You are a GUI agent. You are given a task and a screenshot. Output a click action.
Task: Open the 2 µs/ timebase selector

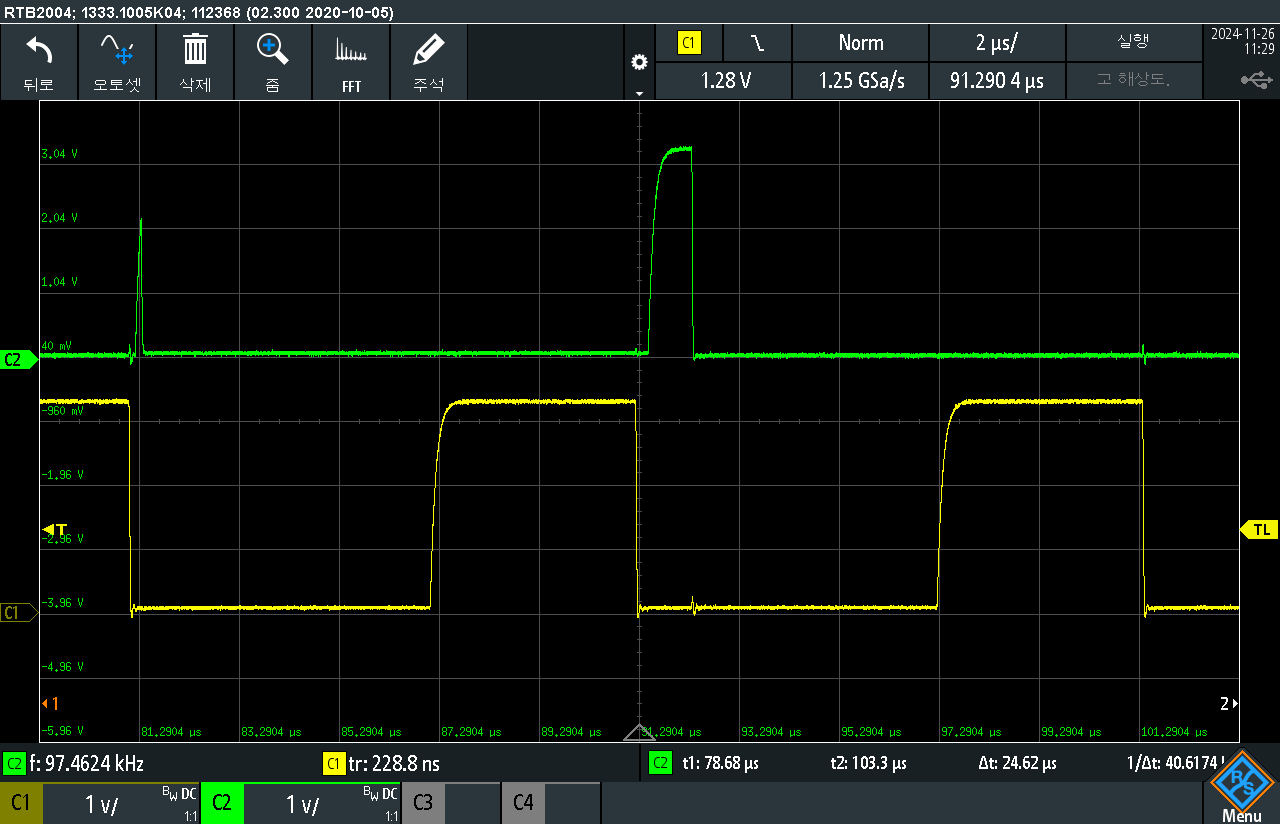pyautogui.click(x=996, y=43)
